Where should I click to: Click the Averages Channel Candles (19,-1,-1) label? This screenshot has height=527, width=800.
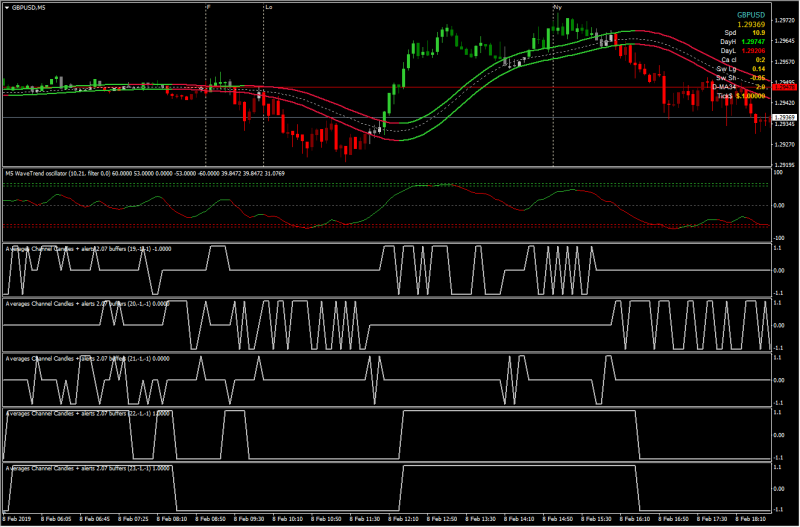88,249
